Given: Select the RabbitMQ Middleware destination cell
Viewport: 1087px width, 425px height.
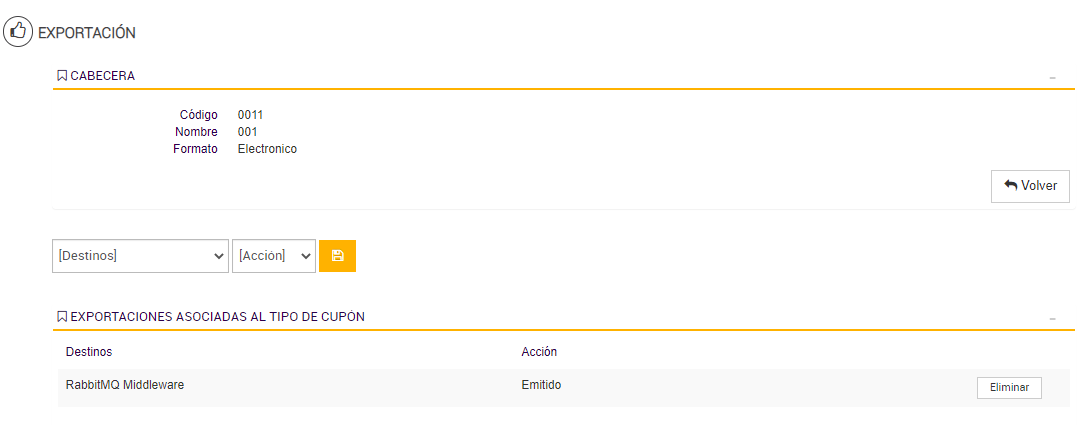Looking at the screenshot, I should click(x=125, y=385).
